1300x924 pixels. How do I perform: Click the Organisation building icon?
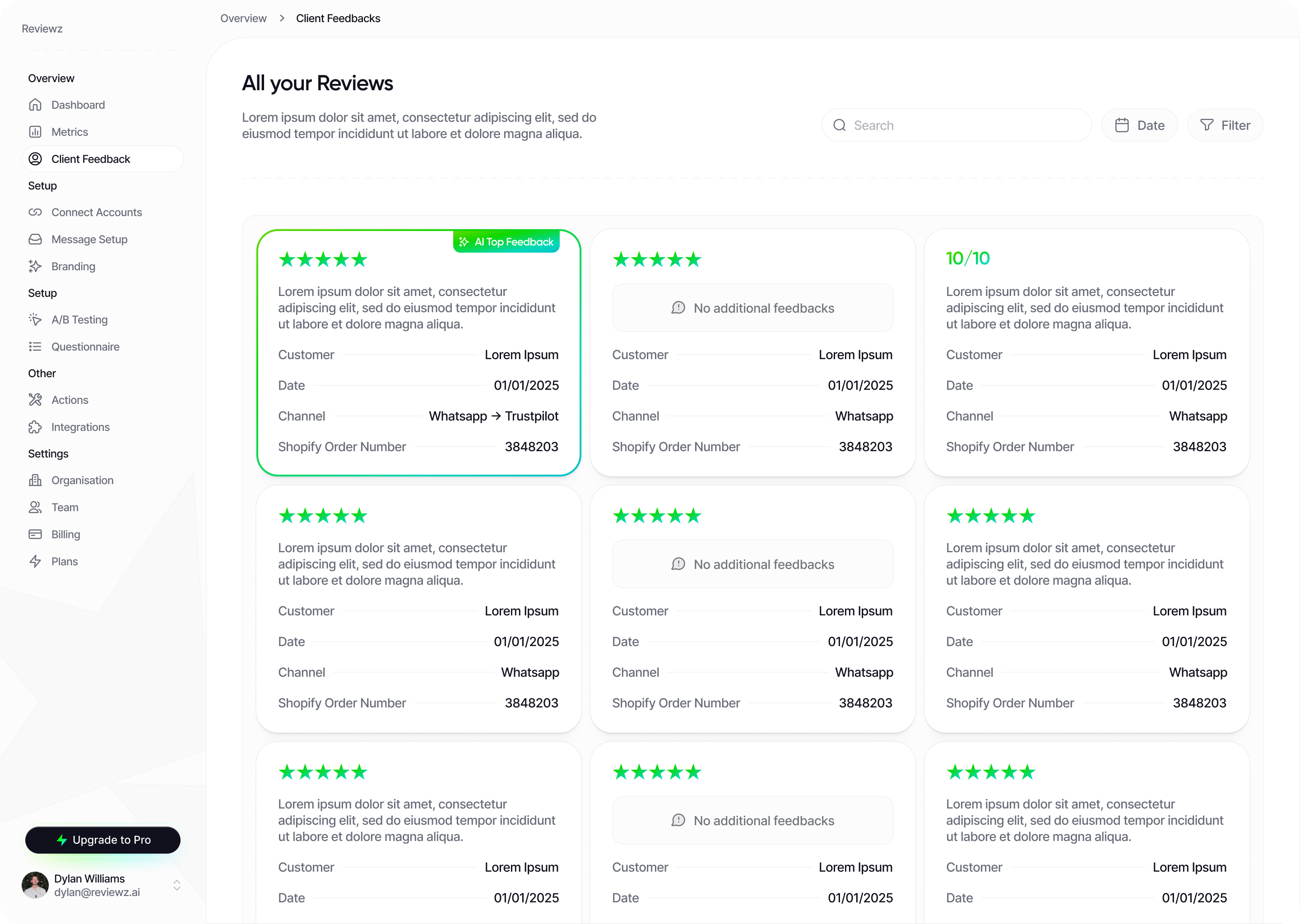click(x=35, y=480)
